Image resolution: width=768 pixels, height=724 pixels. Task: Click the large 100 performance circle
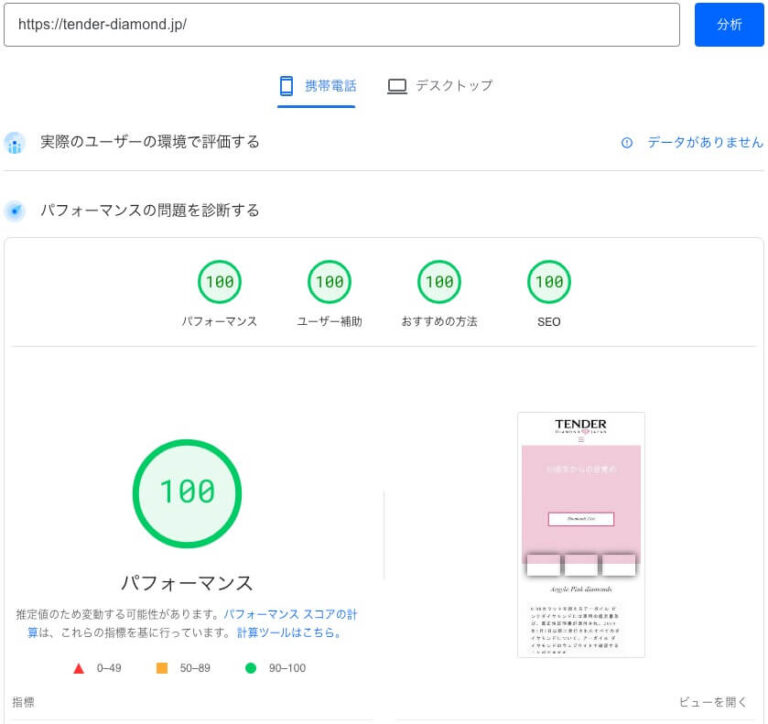(x=187, y=493)
